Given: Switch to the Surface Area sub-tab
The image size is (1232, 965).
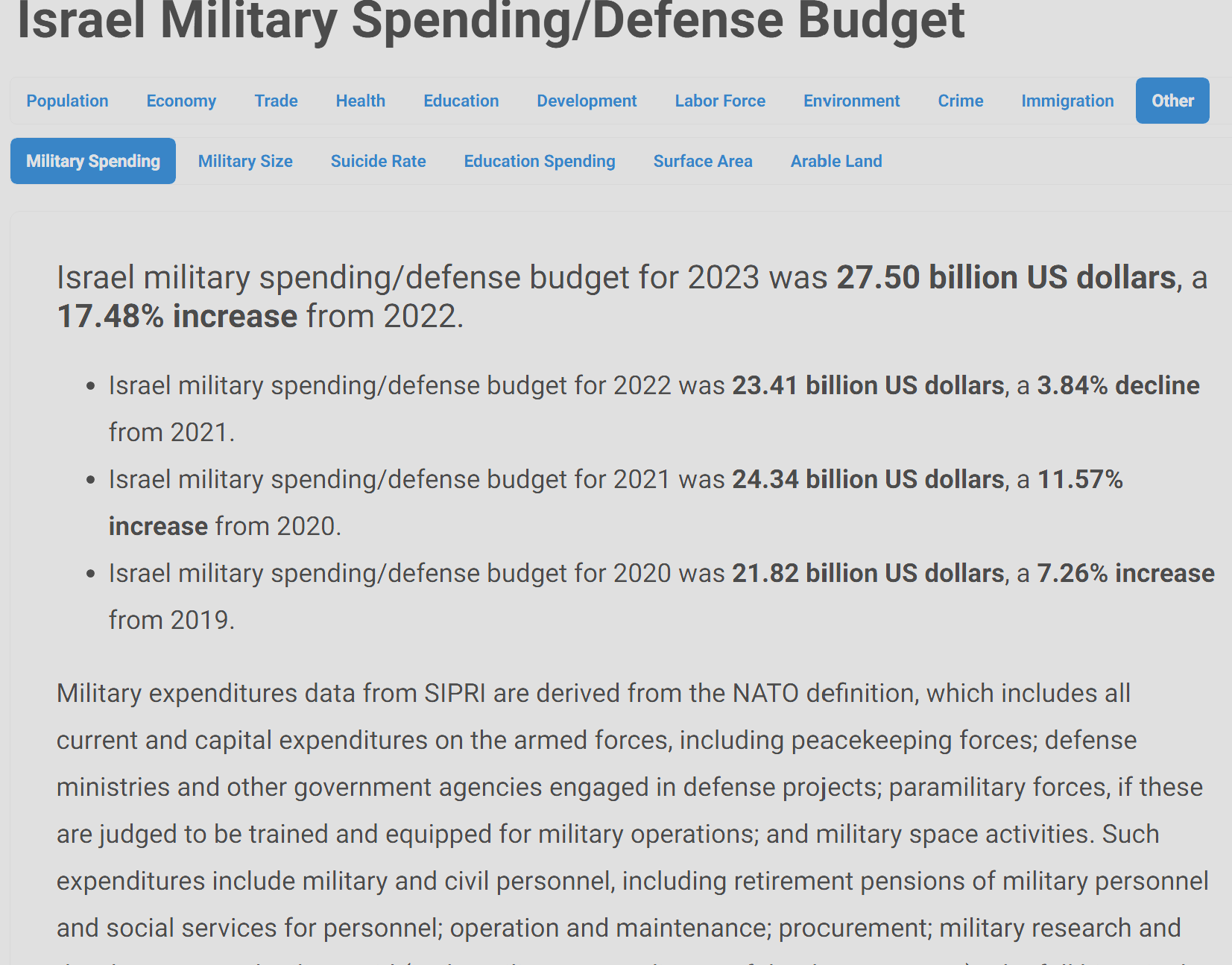Looking at the screenshot, I should (703, 161).
